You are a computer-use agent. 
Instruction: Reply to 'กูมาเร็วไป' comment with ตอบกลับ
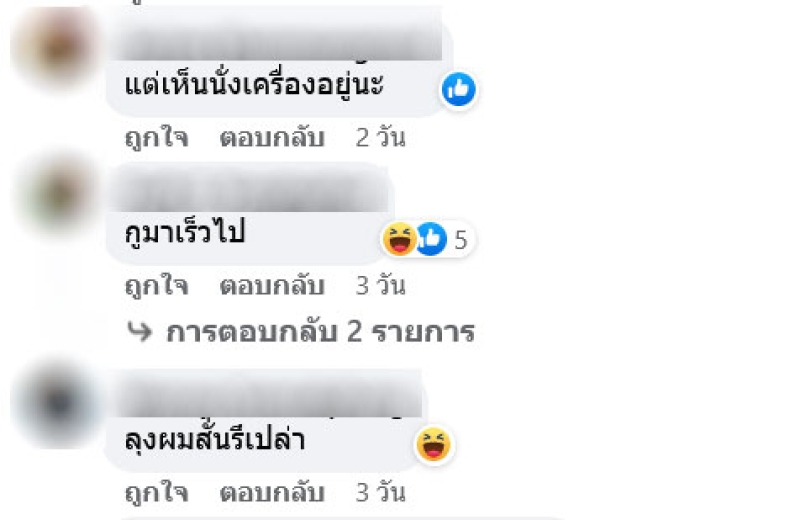(272, 285)
